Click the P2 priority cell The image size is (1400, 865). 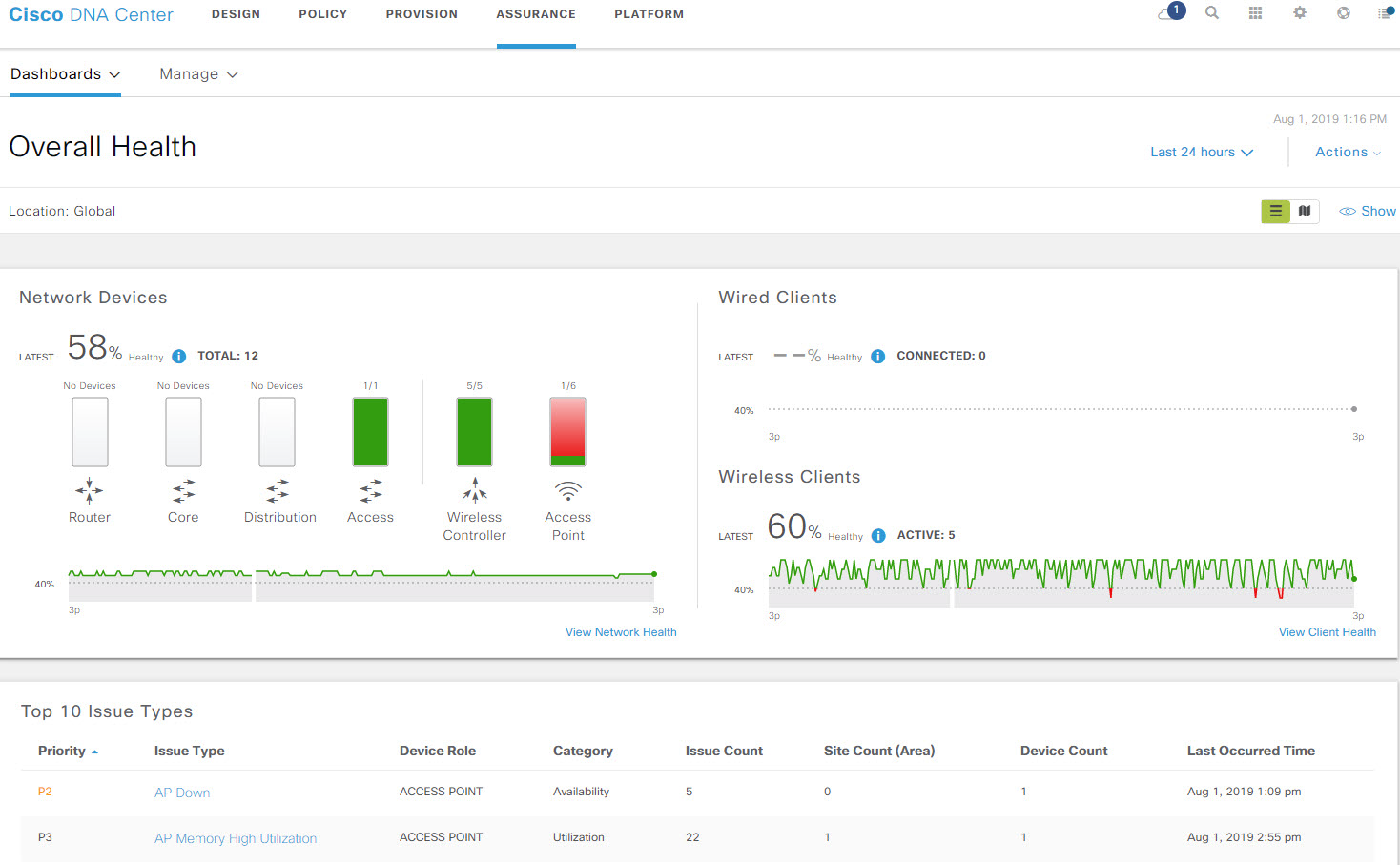pyautogui.click(x=45, y=792)
